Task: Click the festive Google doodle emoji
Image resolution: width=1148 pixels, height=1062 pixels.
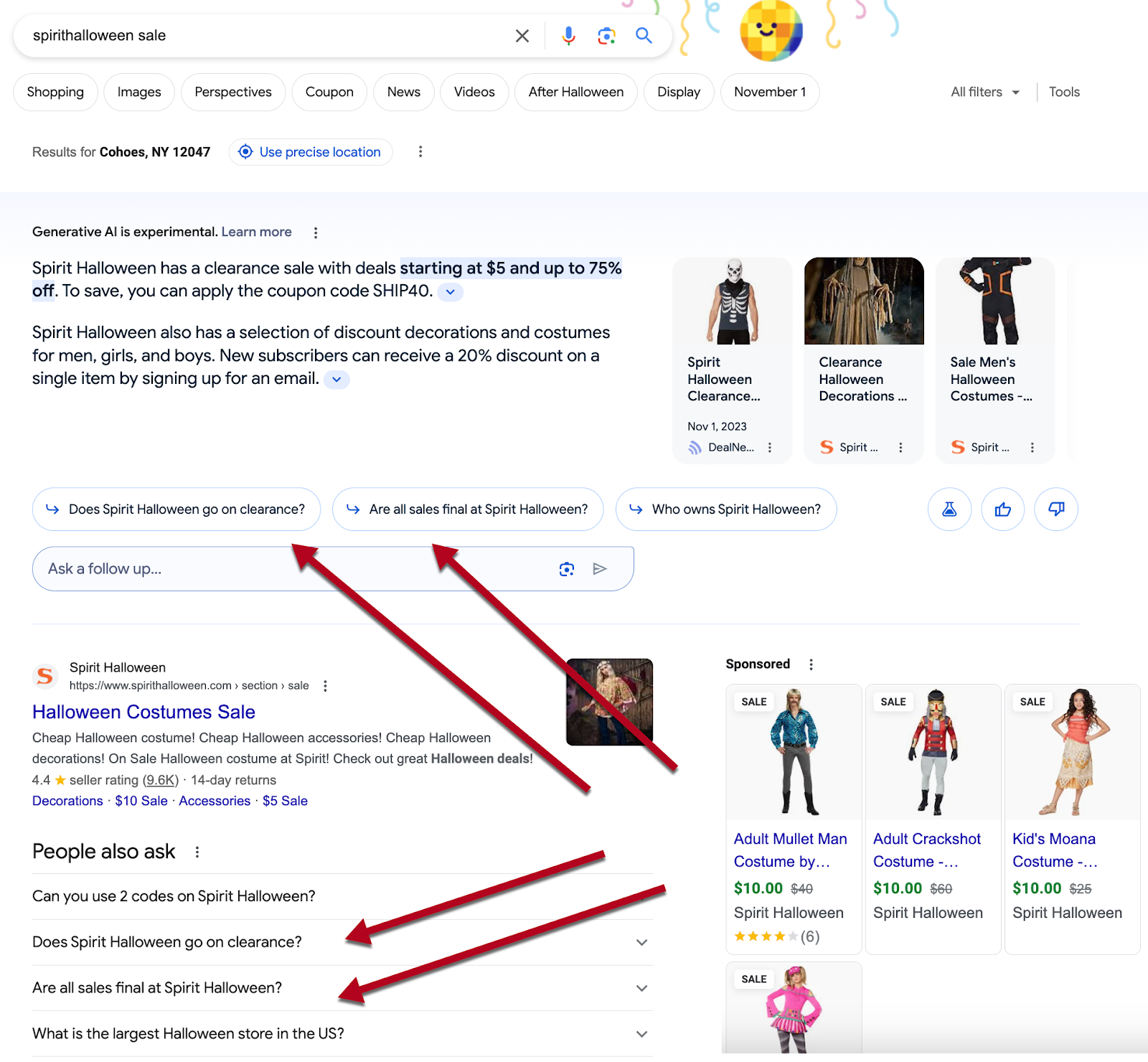Action: tap(771, 30)
